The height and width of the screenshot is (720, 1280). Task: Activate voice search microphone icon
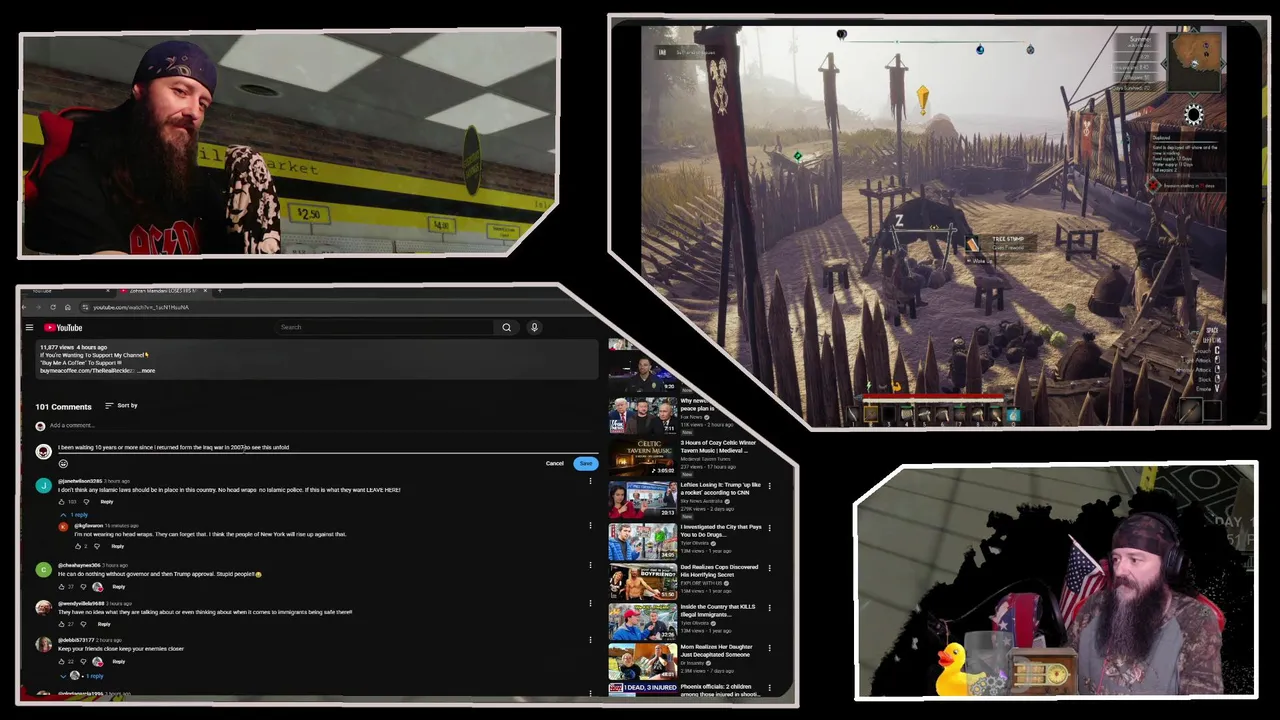tap(534, 327)
